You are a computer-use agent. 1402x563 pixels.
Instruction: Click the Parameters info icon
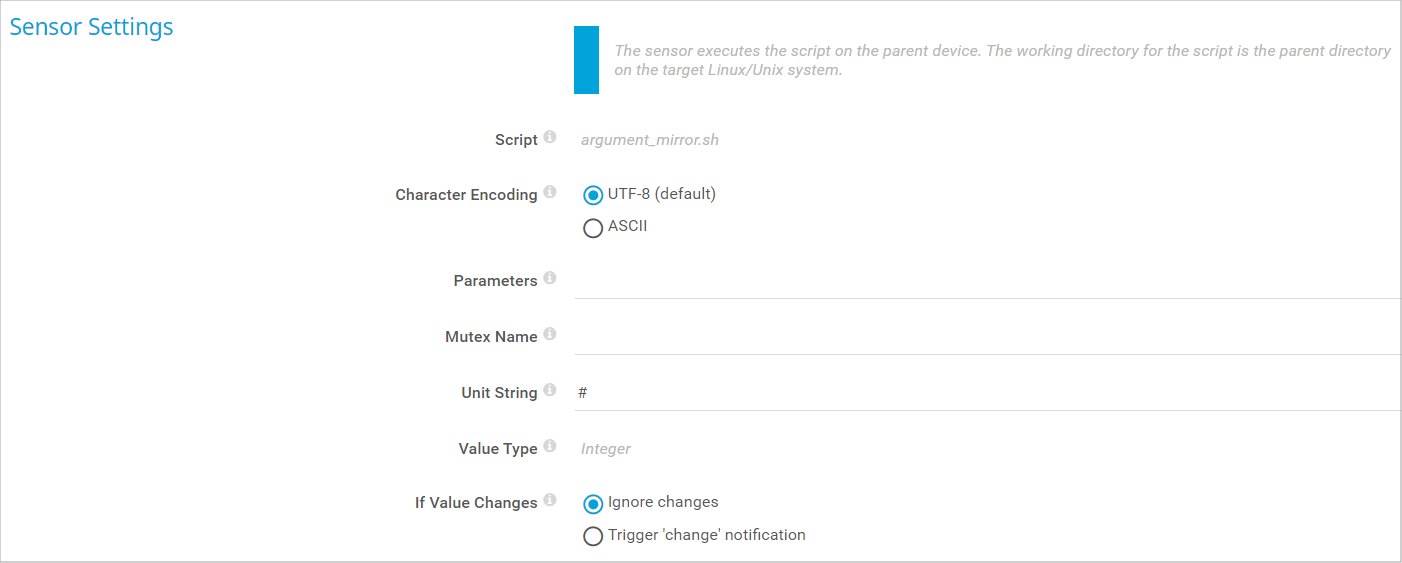(550, 279)
